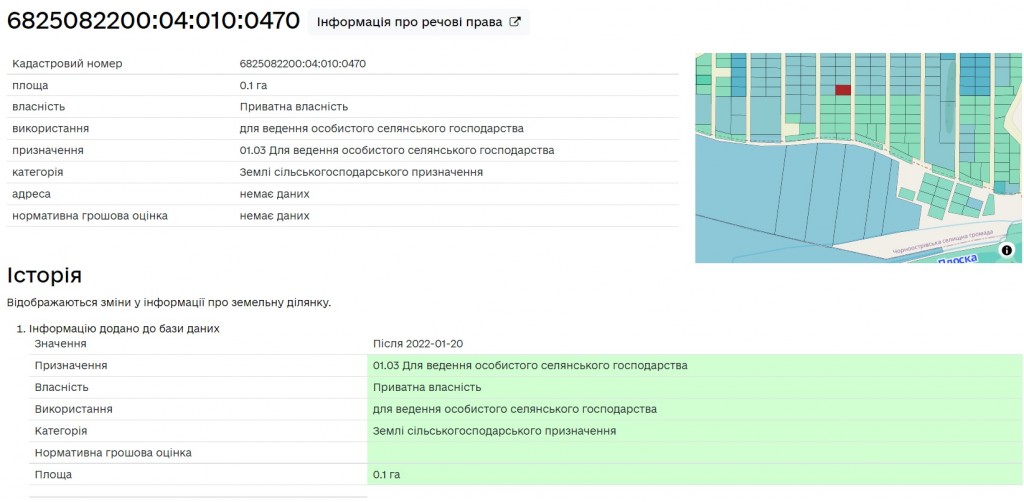The width and height of the screenshot is (1024, 502).
Task: Select history entry "Інформацію додано до бази даних"
Action: 124,328
